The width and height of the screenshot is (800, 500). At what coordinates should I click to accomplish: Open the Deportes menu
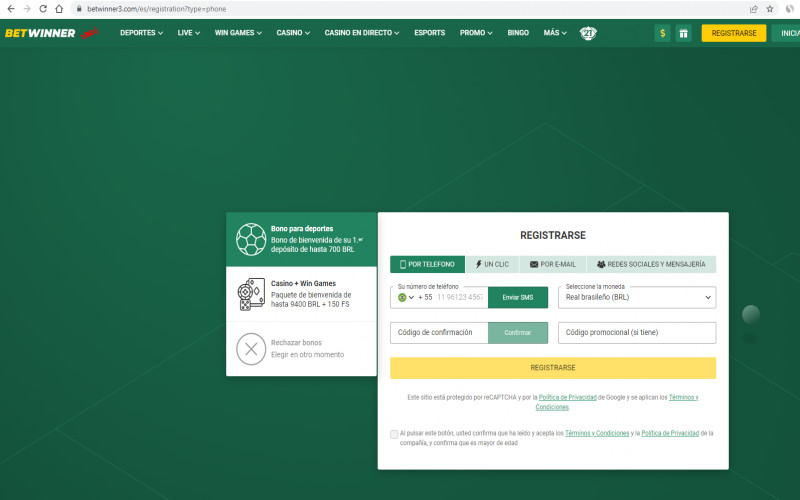[x=141, y=33]
